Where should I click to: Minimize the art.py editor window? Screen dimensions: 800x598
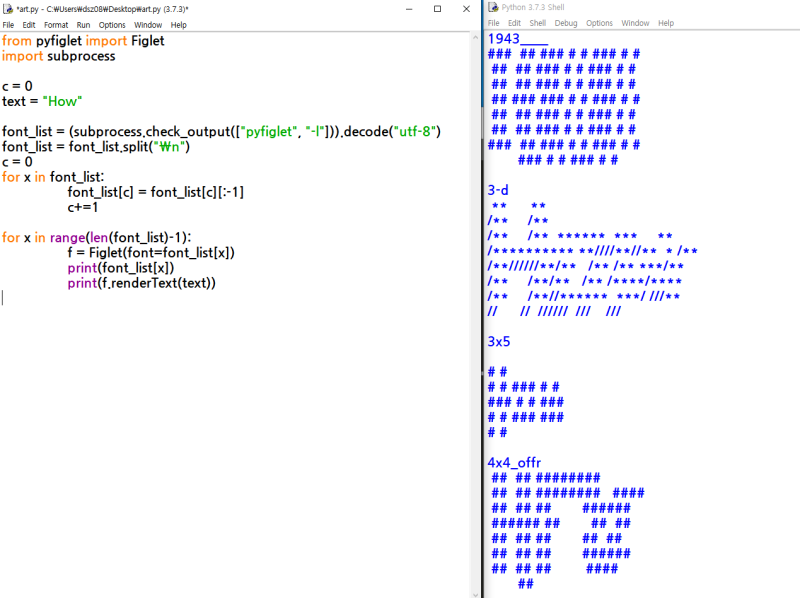coord(409,8)
